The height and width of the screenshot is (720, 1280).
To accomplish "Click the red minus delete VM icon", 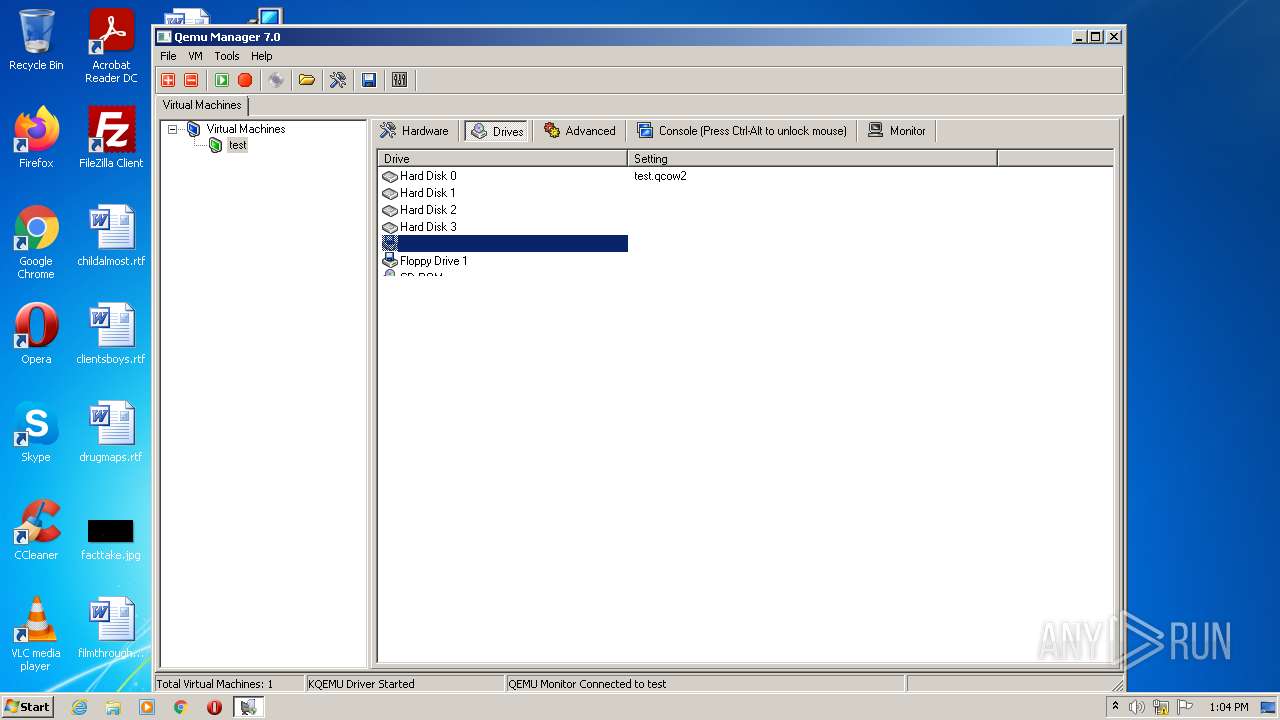I will (191, 80).
